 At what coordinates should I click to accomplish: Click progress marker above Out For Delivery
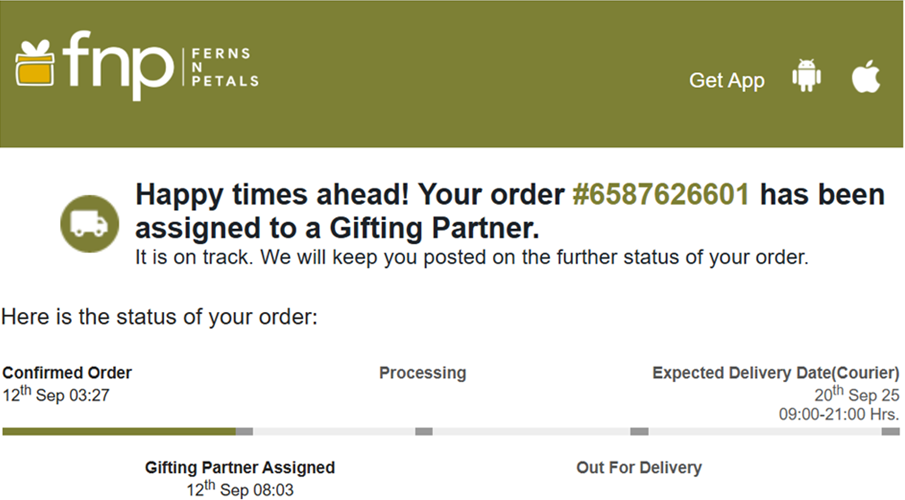click(639, 431)
